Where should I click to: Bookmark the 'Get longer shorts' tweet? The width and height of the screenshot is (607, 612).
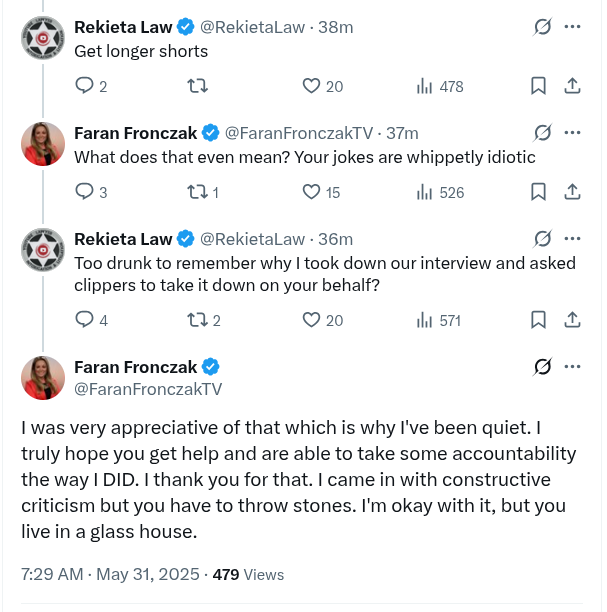click(x=538, y=86)
